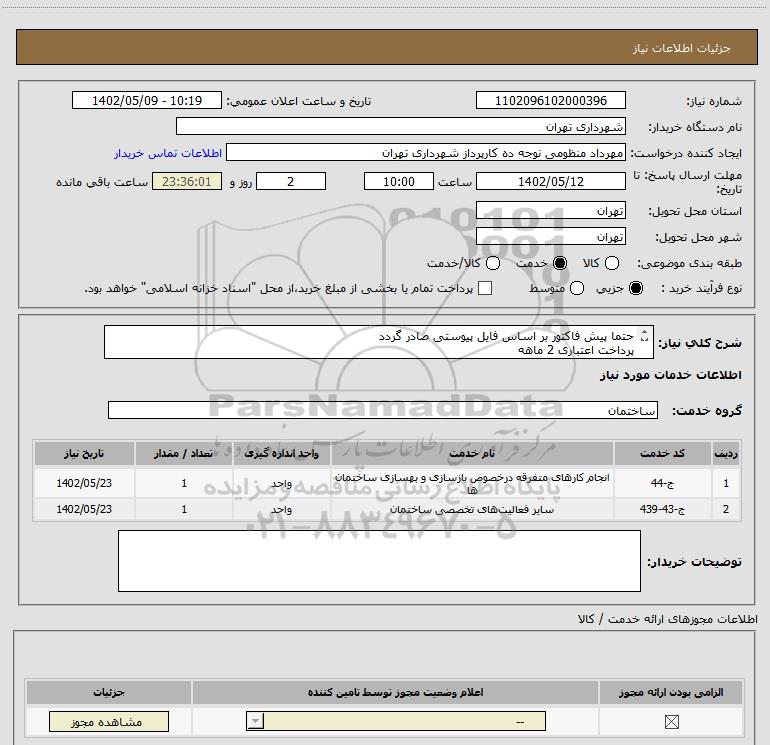Click the remaining days field showing 2

point(291,181)
